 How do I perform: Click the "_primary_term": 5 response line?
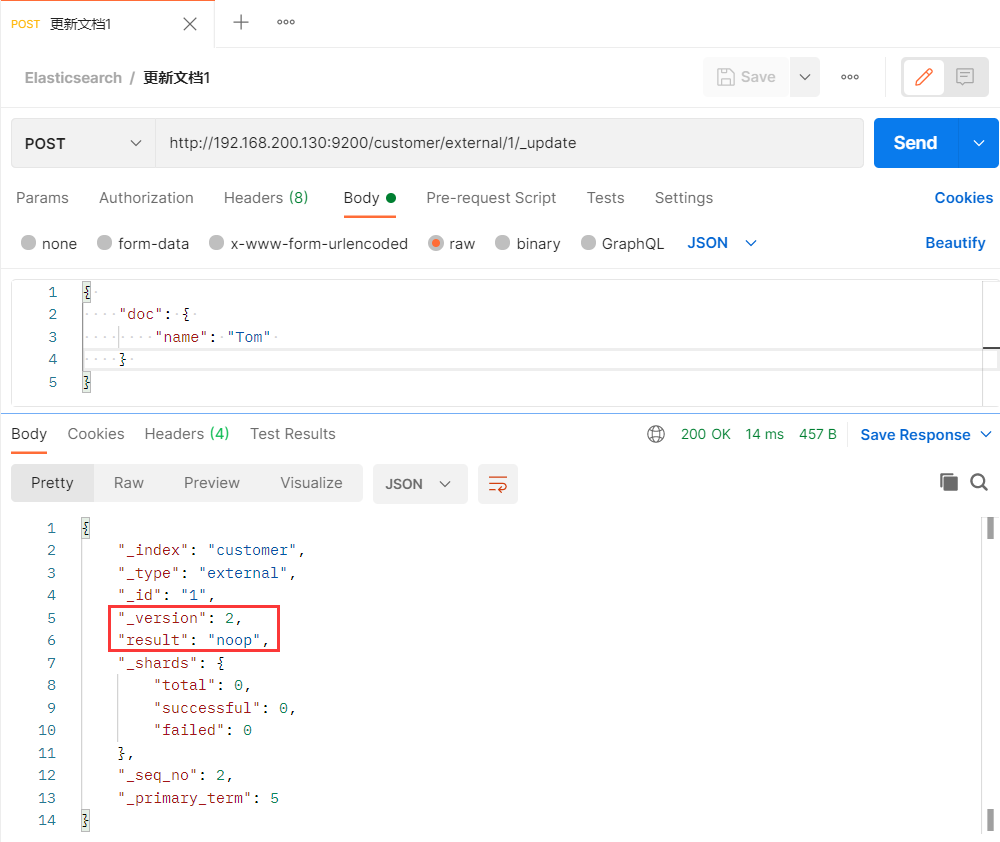coord(198,798)
